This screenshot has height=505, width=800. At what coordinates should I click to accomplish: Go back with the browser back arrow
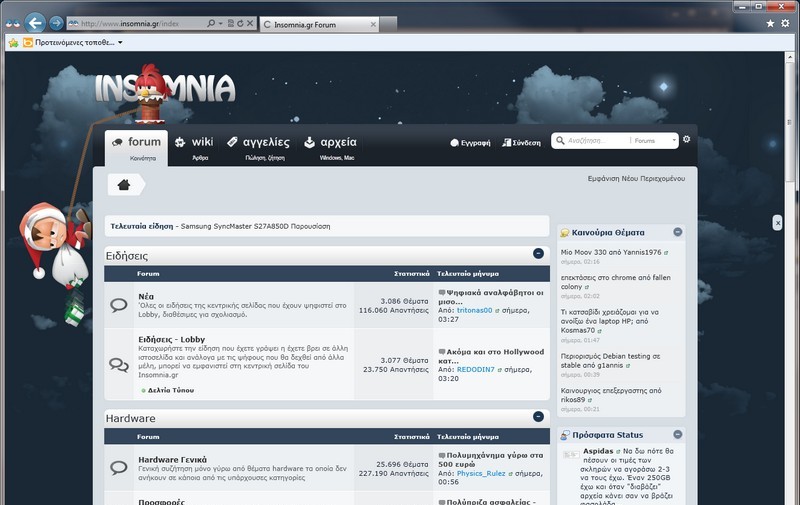(x=35, y=23)
